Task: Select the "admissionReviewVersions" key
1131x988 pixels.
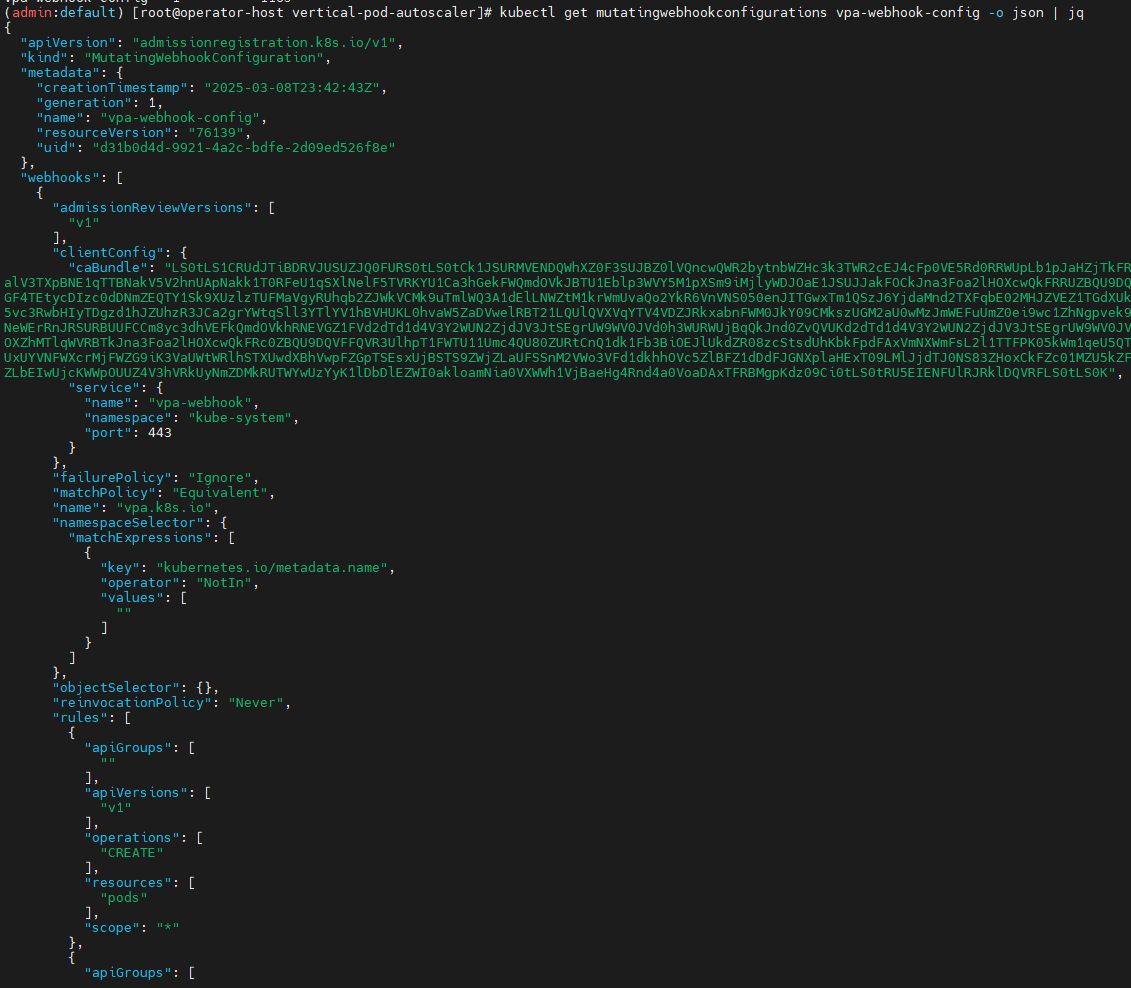Action: pos(152,208)
